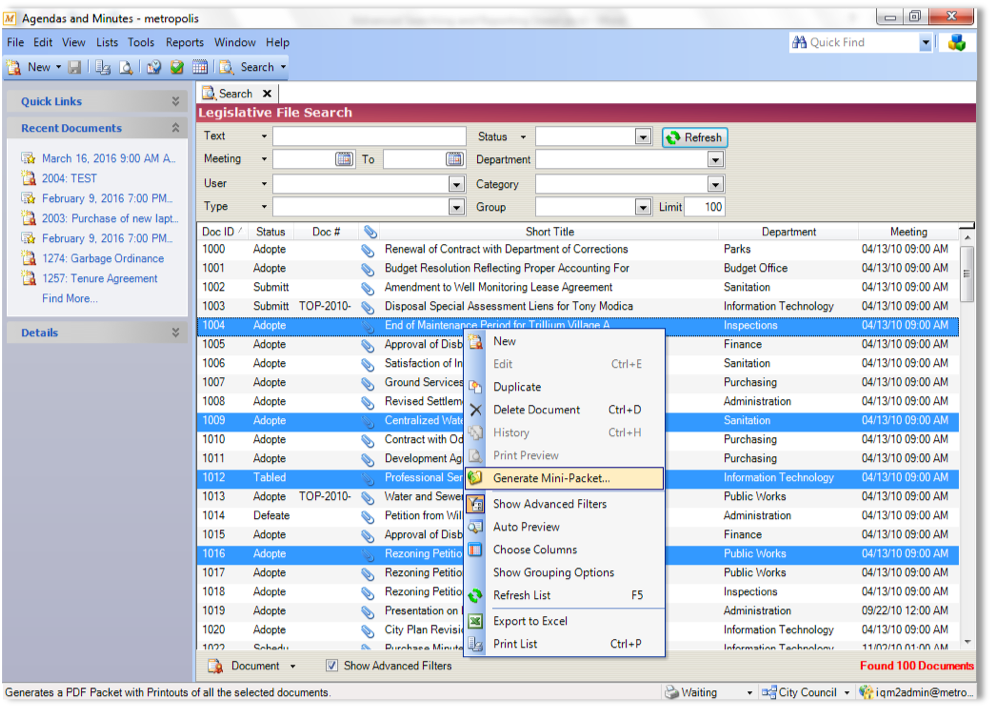991x708 pixels.
Task: Click the binoculars Quick Find icon
Action: pos(799,42)
